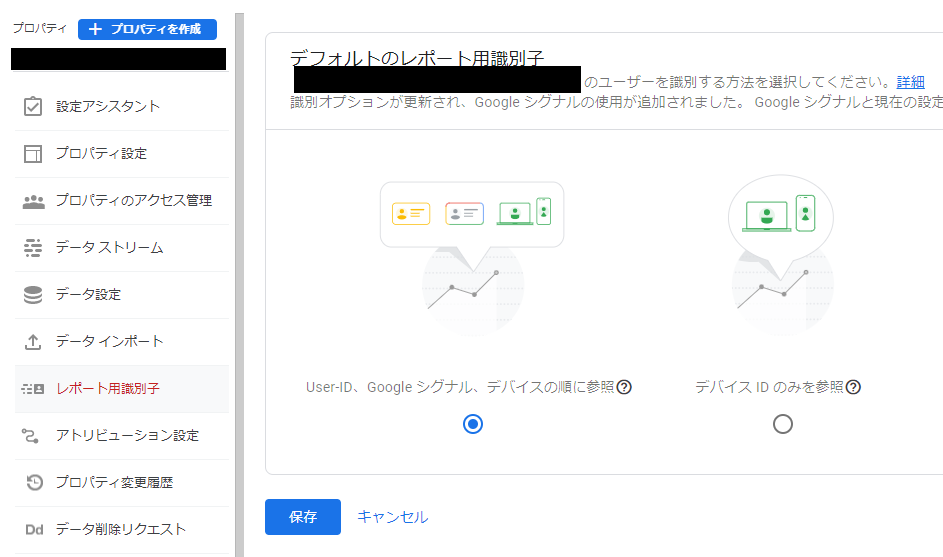943x557 pixels.
Task: Click the プロパティ設定 layout icon
Action: coord(33,153)
